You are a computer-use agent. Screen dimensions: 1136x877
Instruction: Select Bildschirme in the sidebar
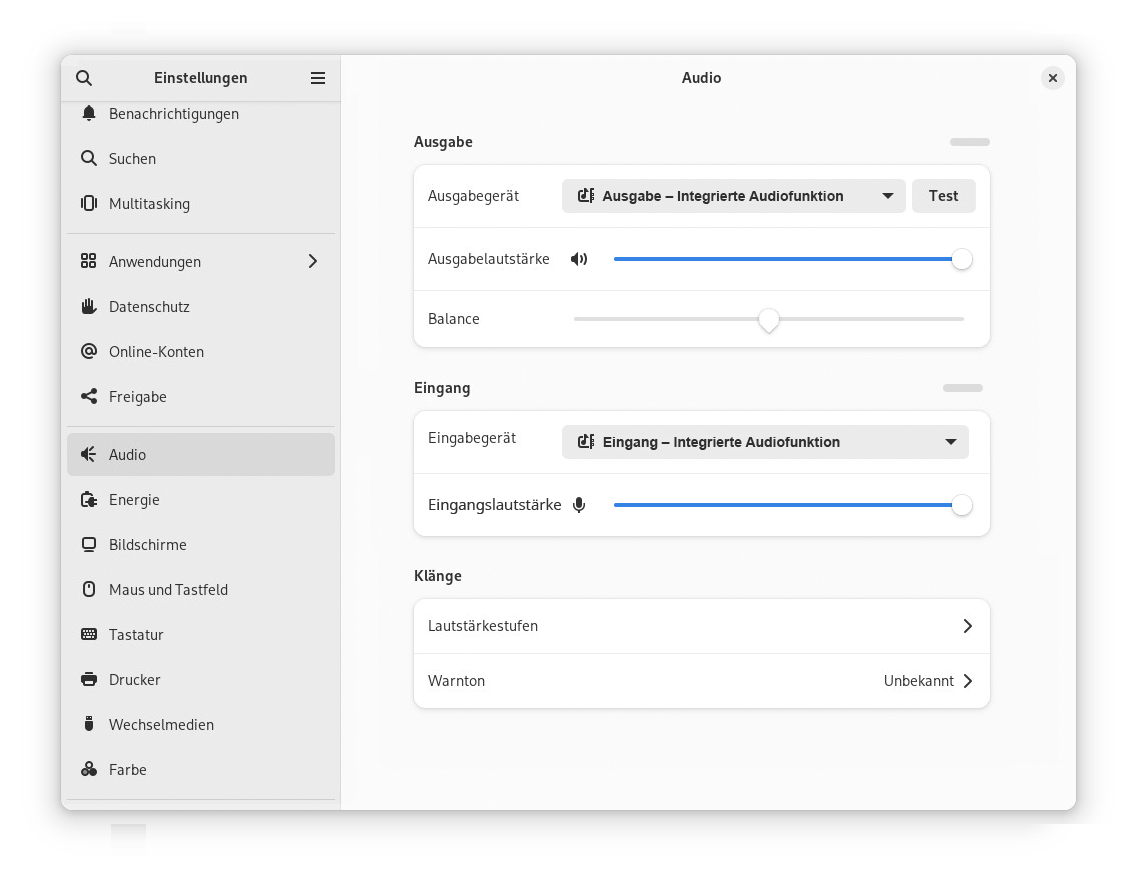click(148, 545)
